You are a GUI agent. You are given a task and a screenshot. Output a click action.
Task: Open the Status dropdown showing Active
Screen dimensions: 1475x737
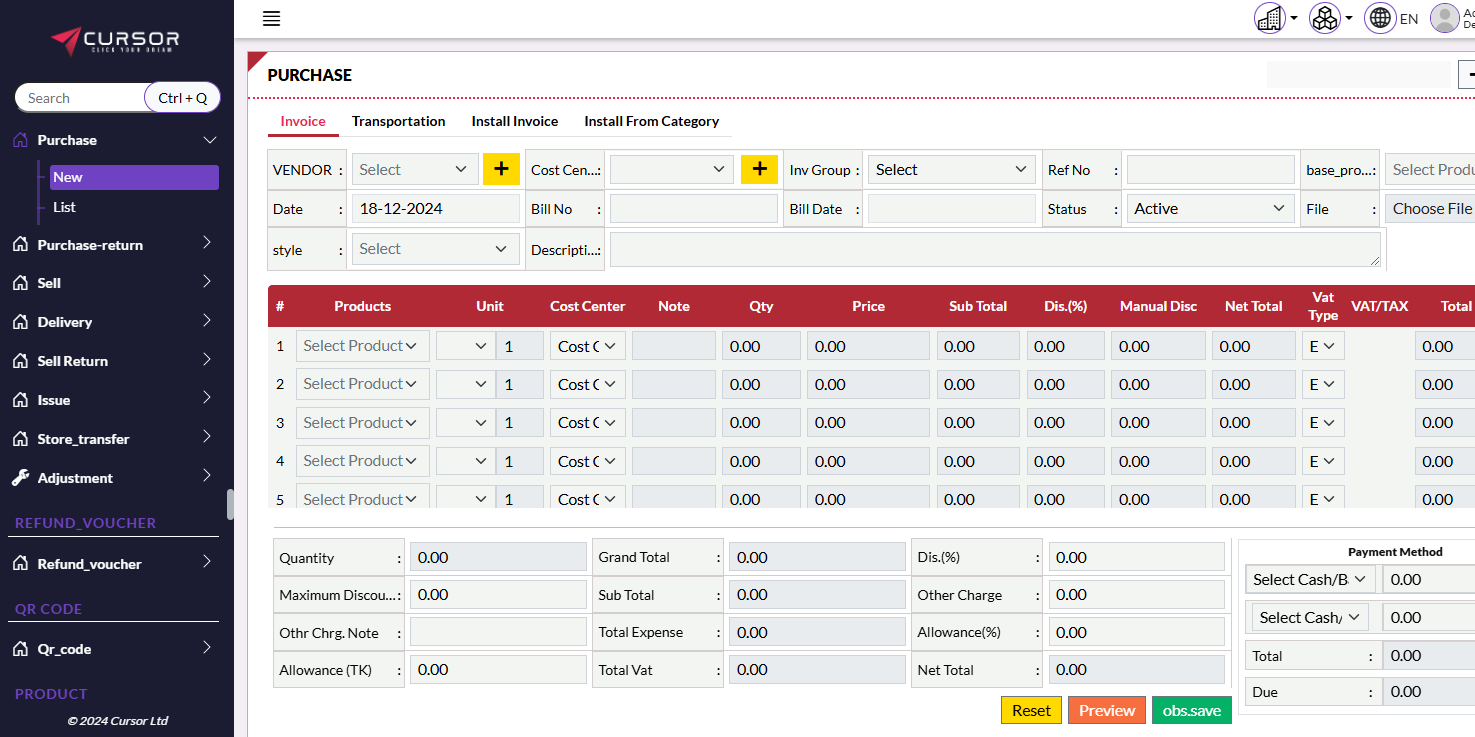click(x=1209, y=209)
